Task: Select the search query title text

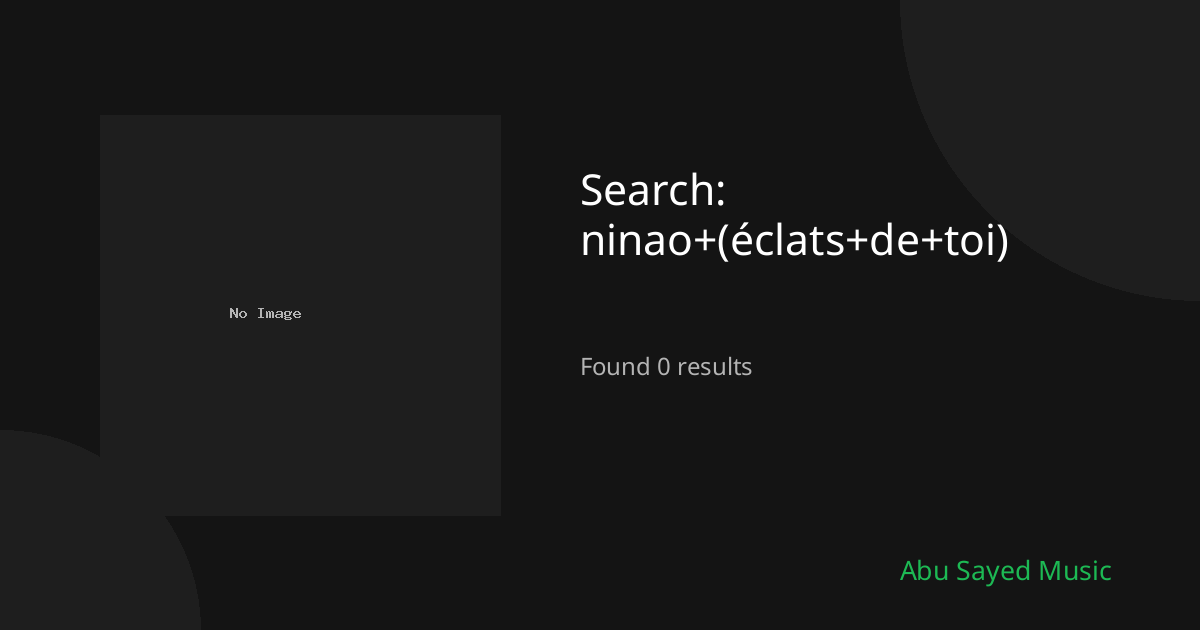Action: 795,215
